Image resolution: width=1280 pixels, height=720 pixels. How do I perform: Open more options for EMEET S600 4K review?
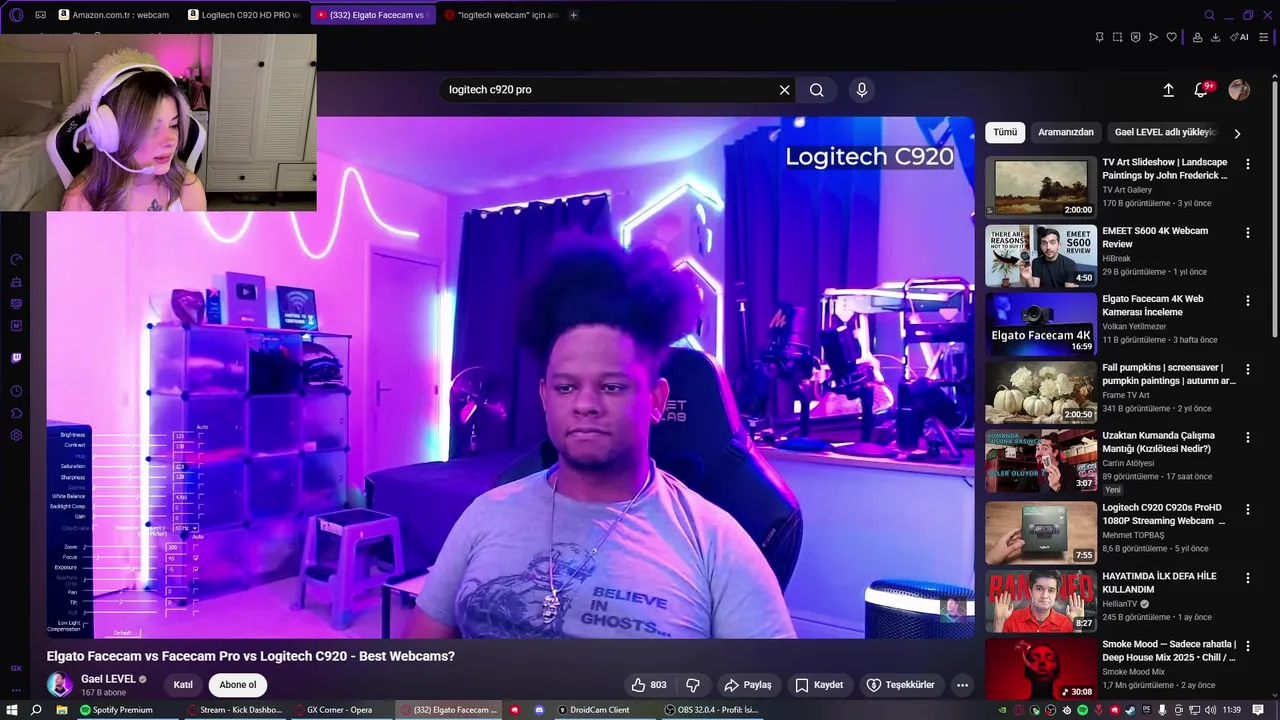click(1247, 233)
